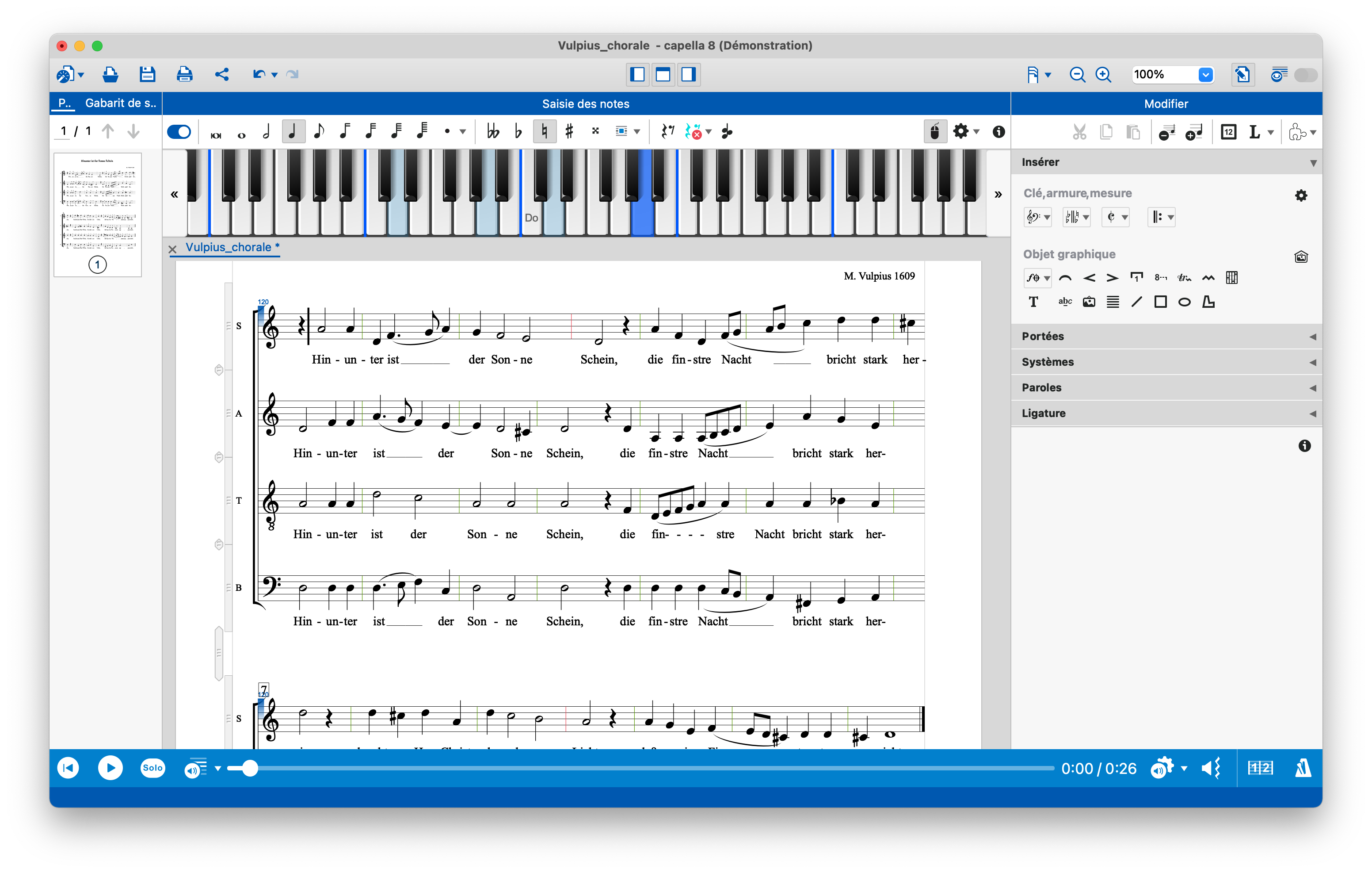Toggle mouse note entry mode

(935, 132)
